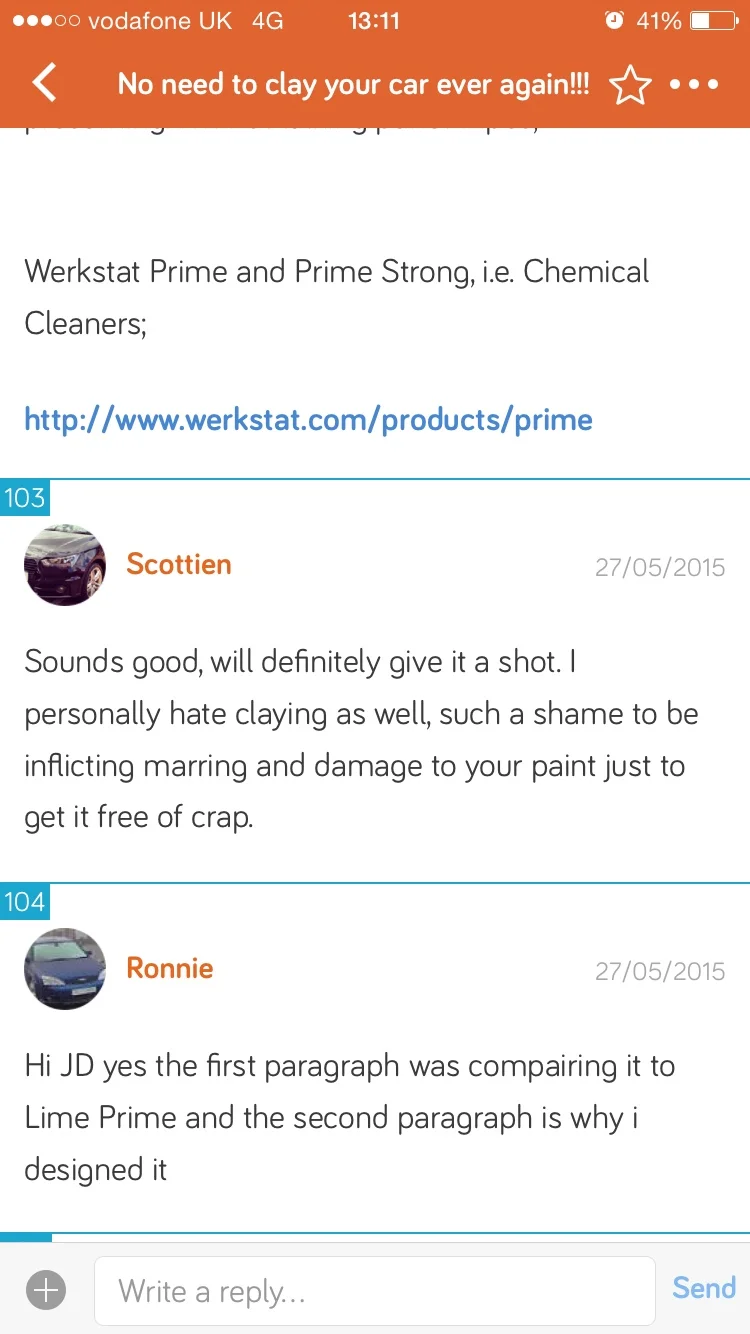The width and height of the screenshot is (750, 1334).
Task: Tap the Send button
Action: click(704, 1288)
